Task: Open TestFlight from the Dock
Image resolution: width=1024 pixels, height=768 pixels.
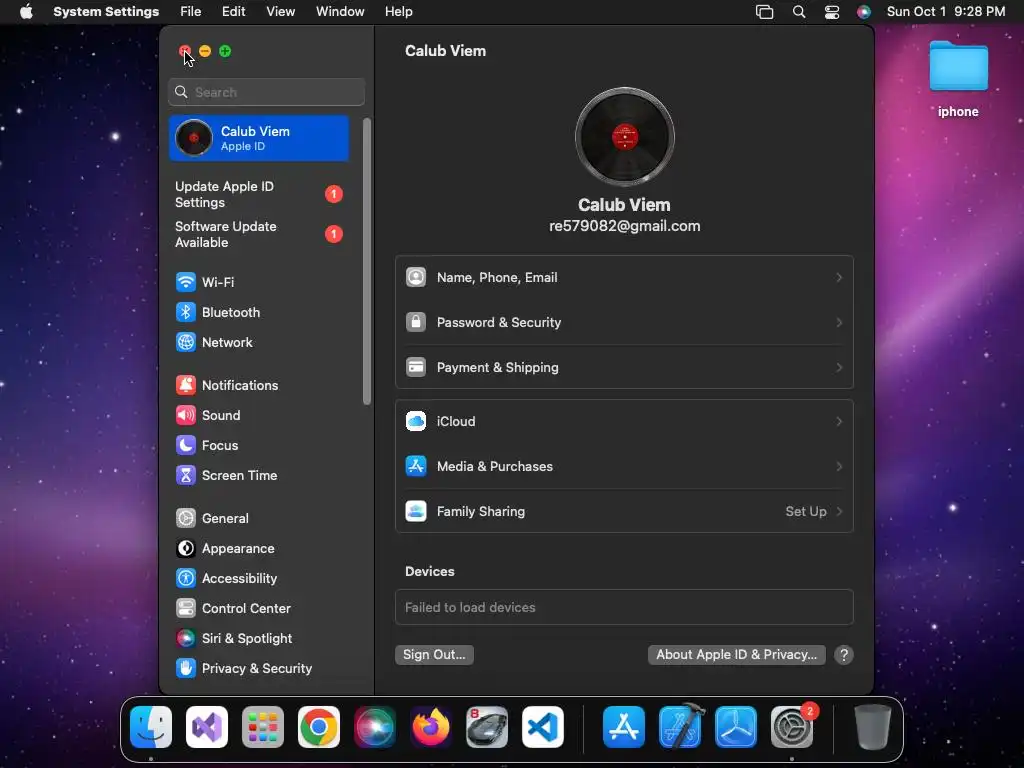Action: (736, 727)
